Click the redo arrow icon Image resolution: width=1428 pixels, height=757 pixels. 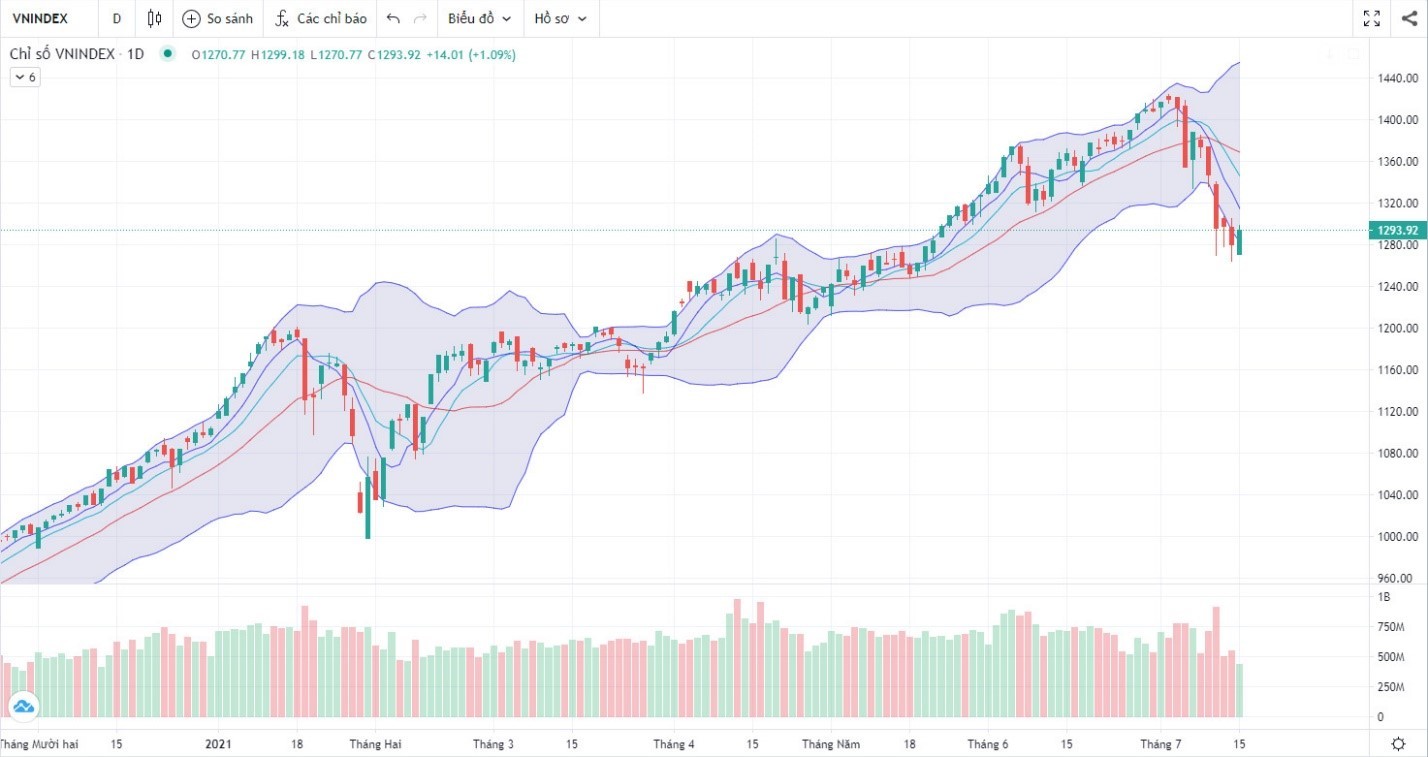(x=420, y=19)
